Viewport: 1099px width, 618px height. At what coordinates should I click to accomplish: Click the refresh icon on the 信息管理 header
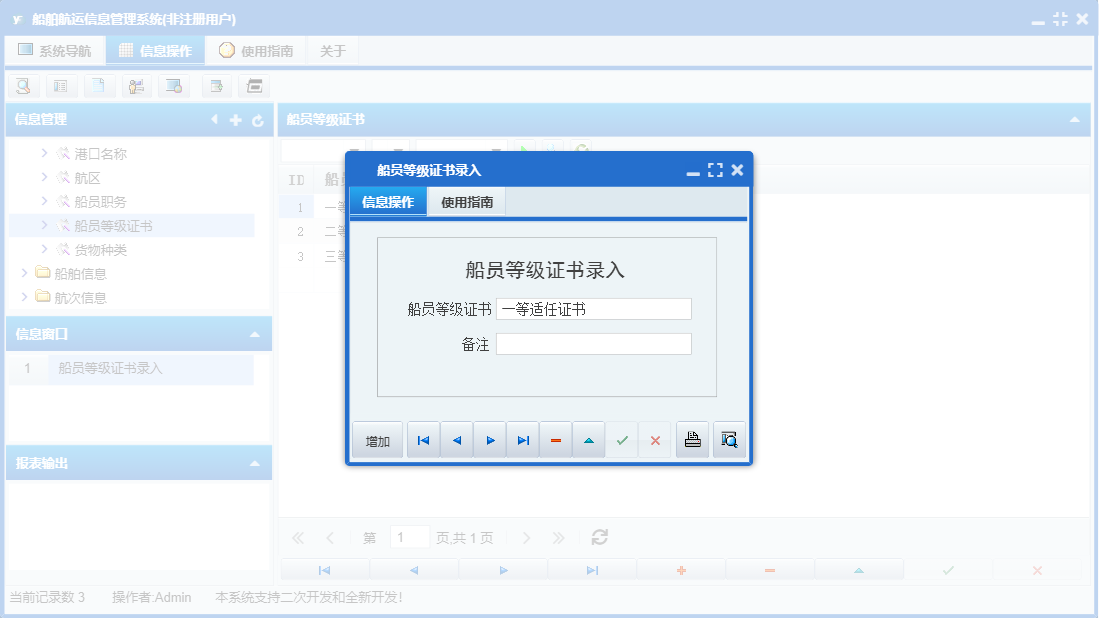(256, 119)
